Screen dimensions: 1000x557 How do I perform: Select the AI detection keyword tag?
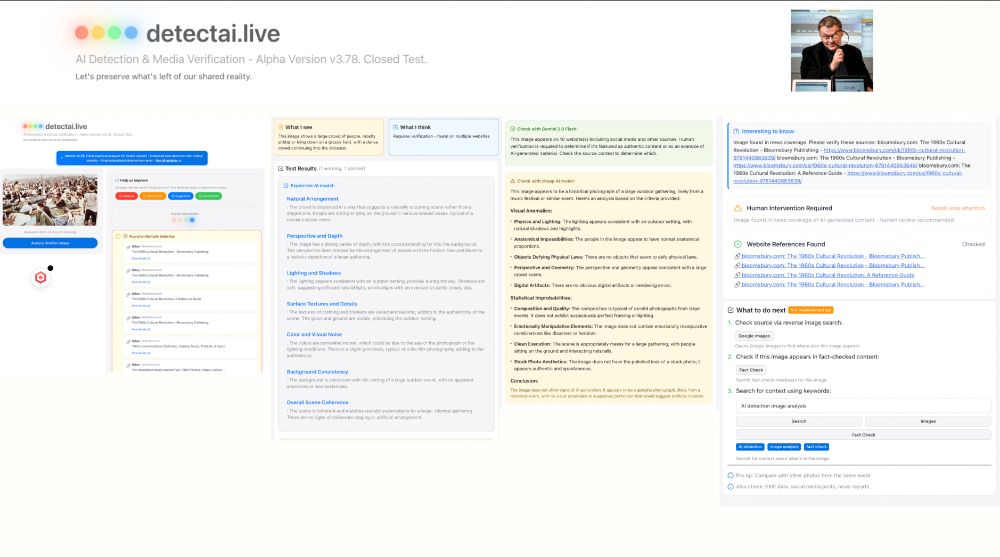[750, 447]
